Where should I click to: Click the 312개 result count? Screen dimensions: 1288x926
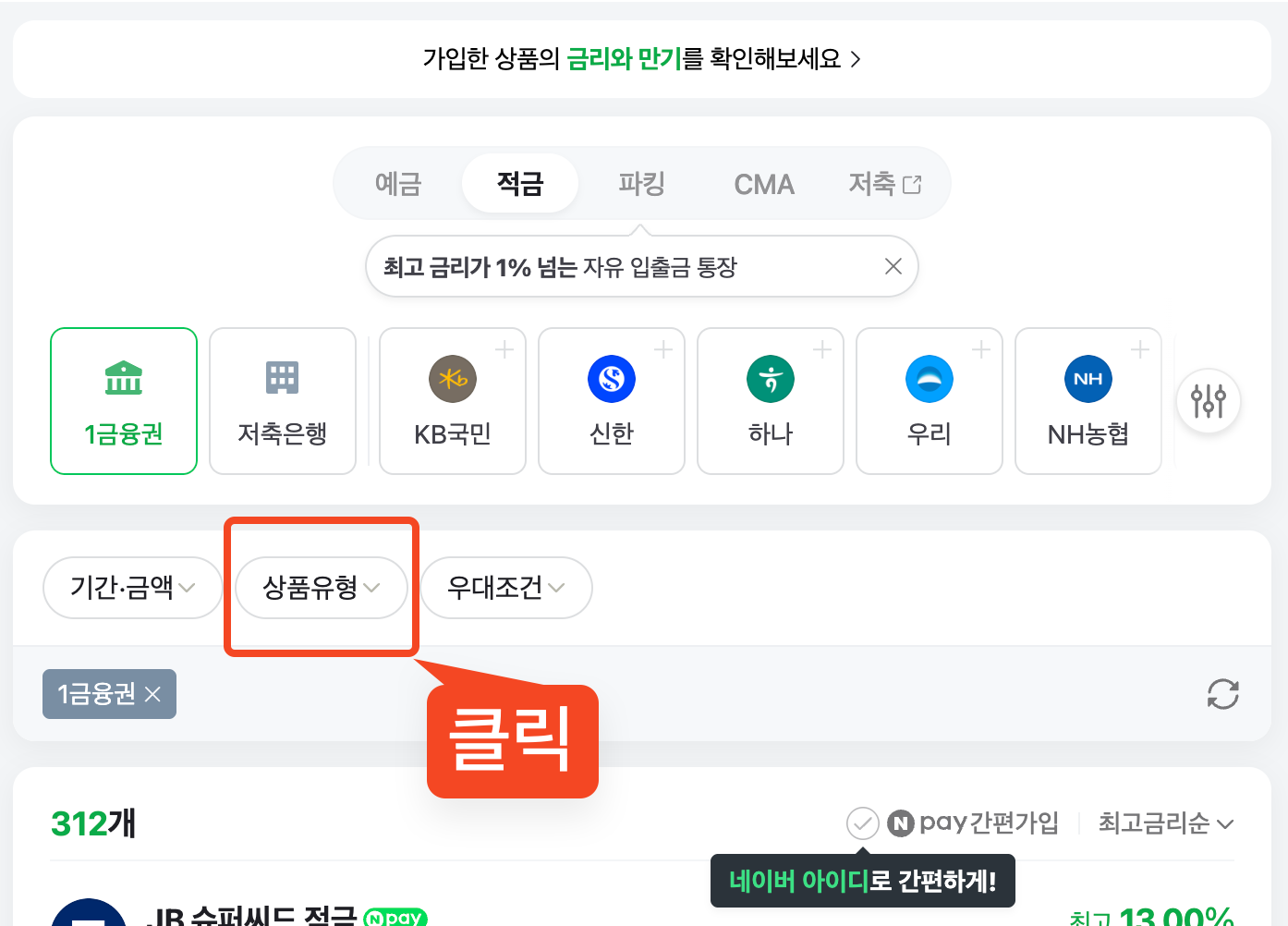click(x=93, y=822)
